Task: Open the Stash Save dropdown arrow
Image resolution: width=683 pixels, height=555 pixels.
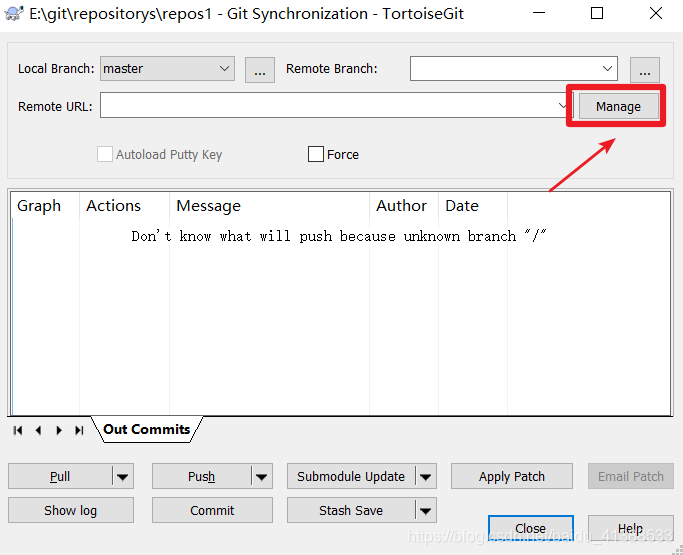Action: coord(426,511)
